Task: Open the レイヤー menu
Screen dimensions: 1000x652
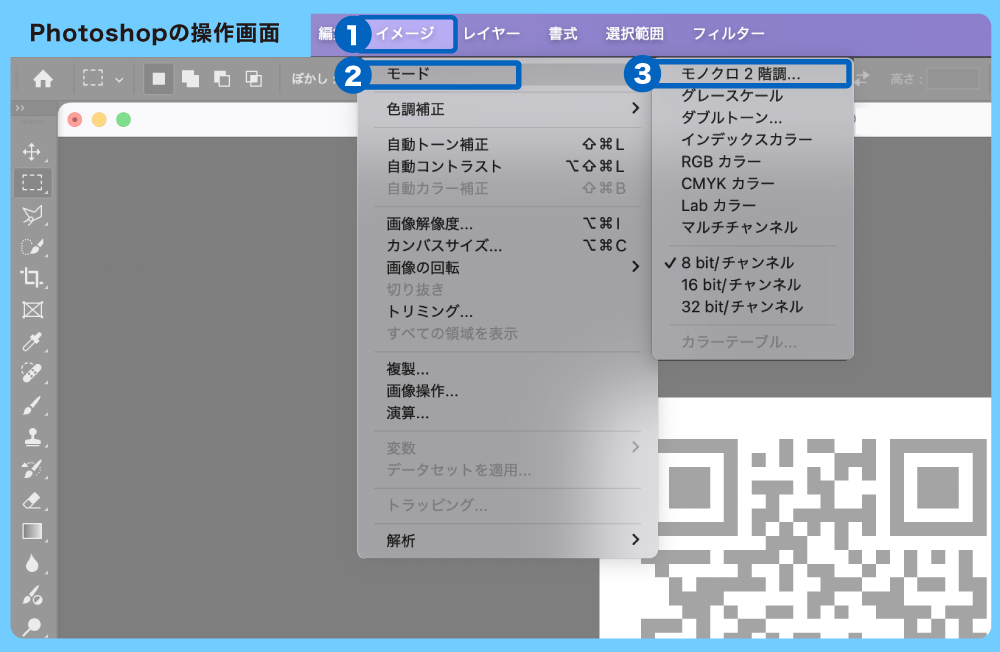Action: [491, 33]
